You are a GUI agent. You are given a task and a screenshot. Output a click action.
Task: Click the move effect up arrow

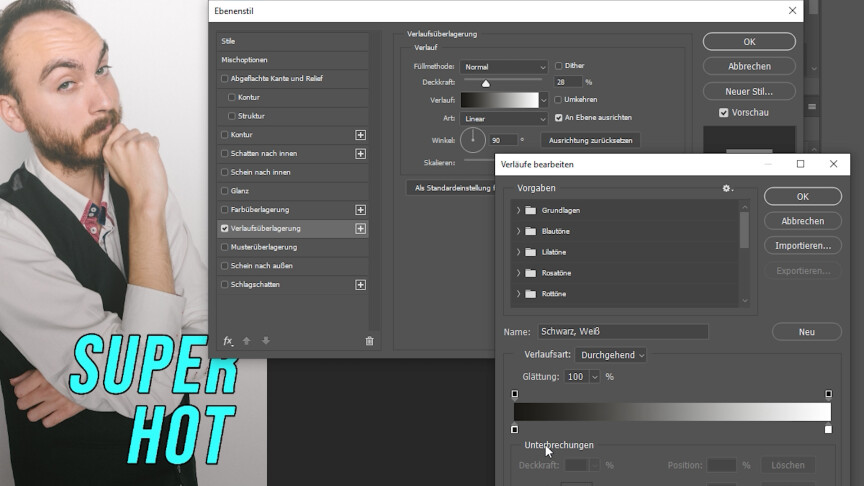point(247,341)
